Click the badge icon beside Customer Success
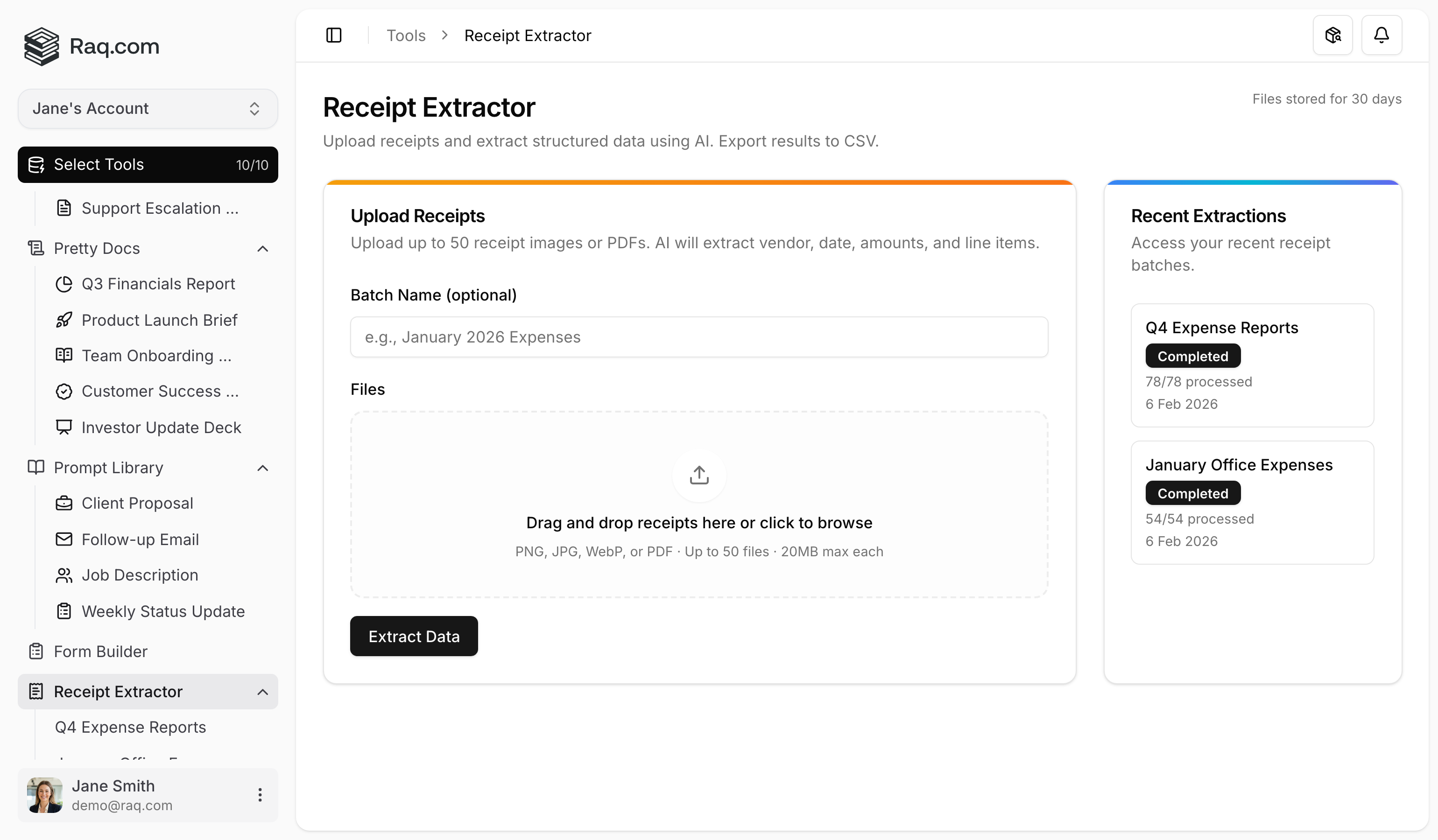 [64, 391]
